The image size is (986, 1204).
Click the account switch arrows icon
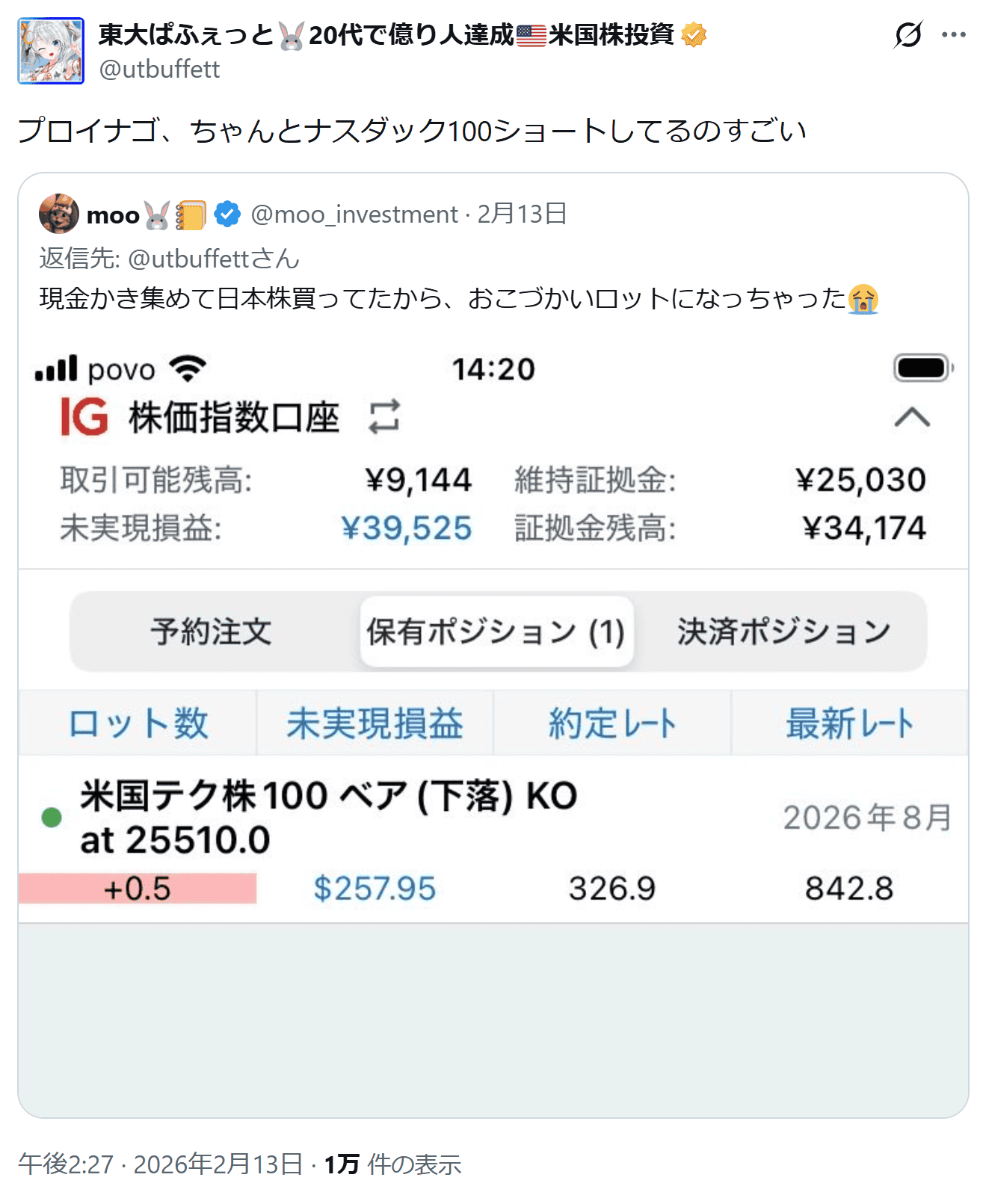[384, 417]
